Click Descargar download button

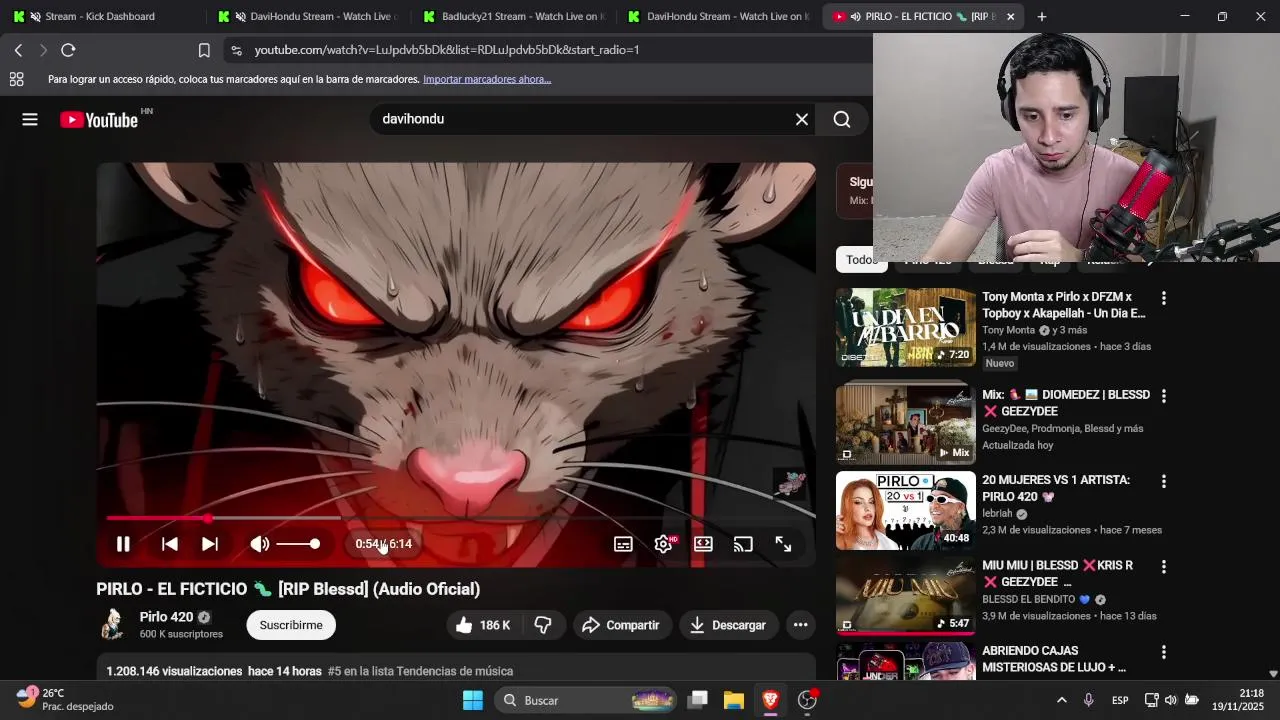(729, 625)
